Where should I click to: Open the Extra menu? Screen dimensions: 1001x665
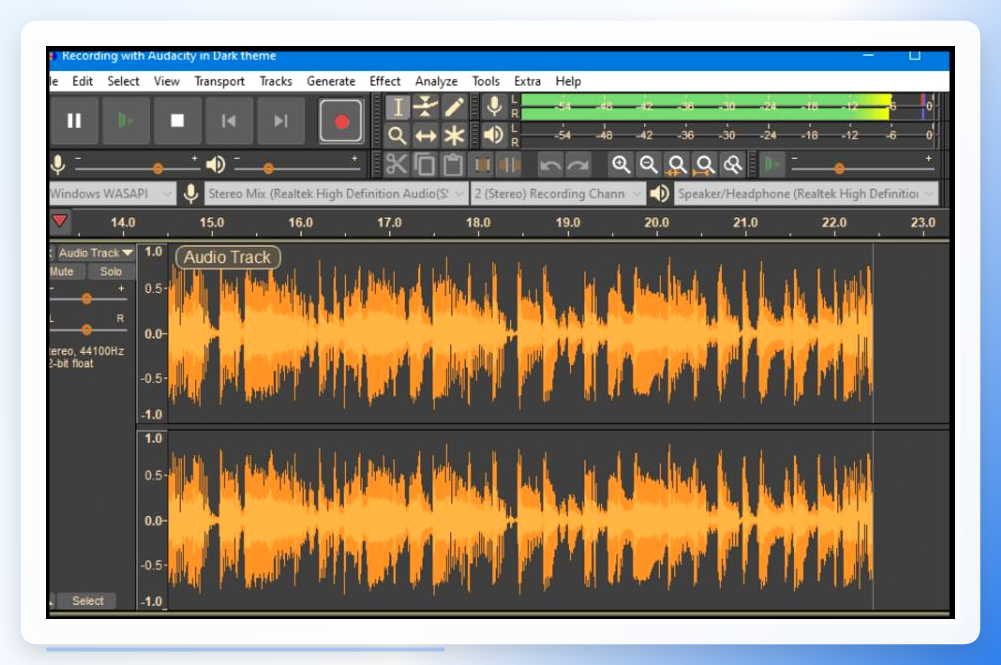pos(527,81)
